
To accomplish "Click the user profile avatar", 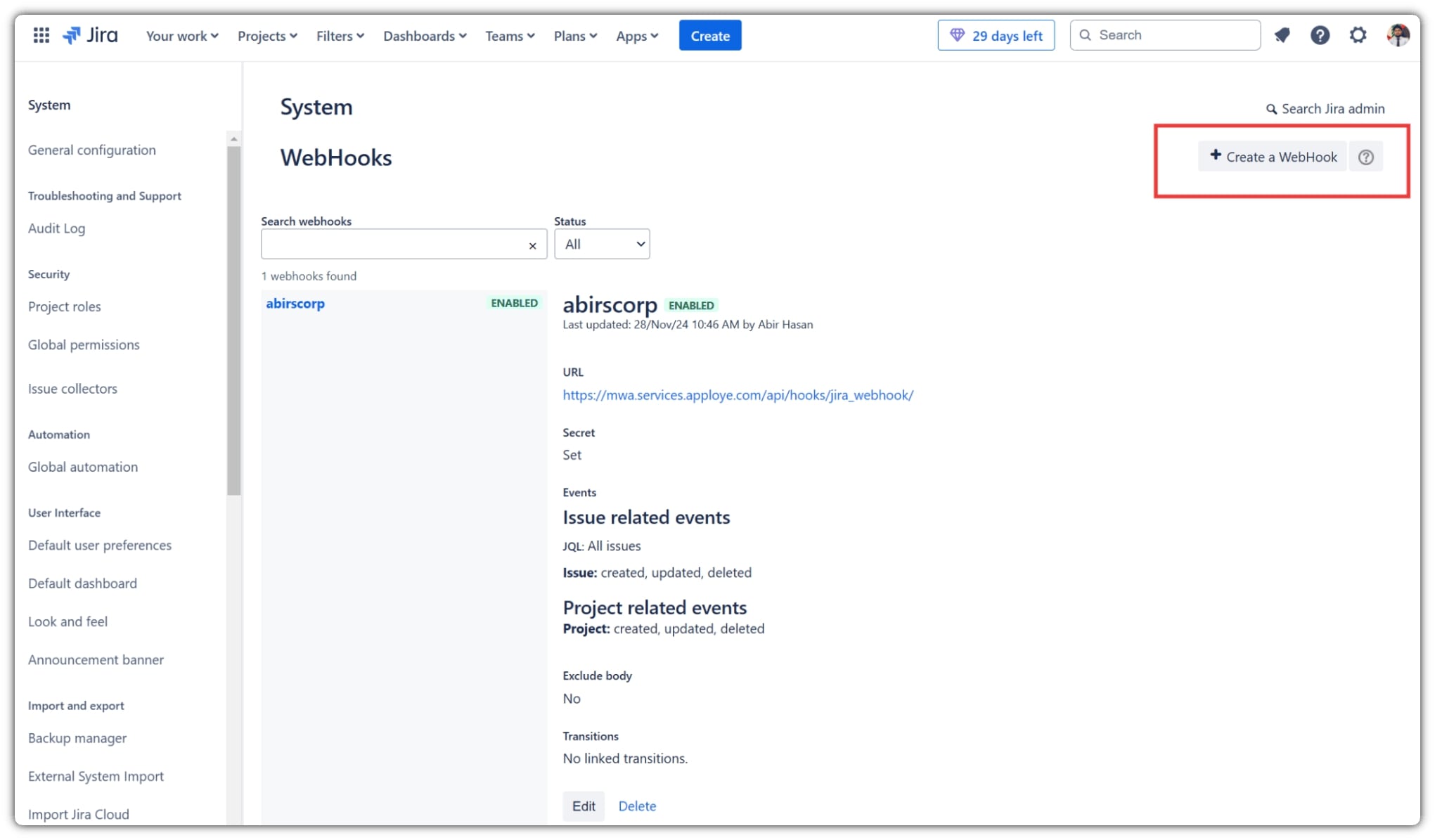I will 1398,35.
